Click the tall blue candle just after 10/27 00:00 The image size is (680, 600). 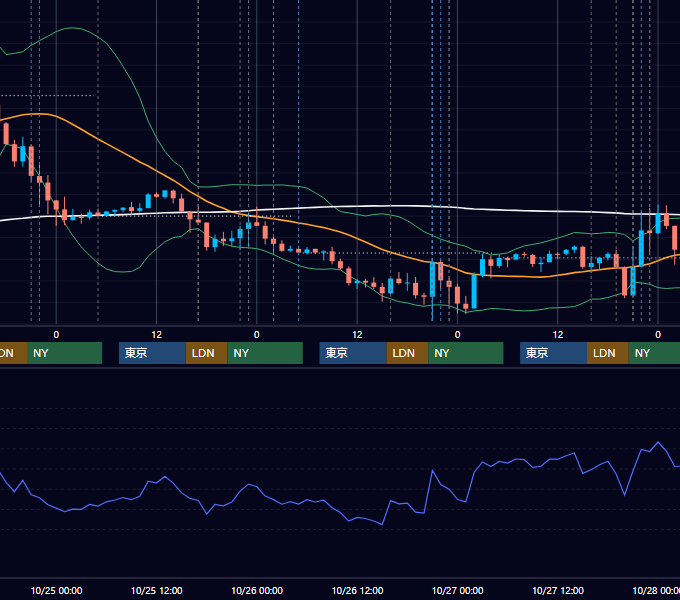(474, 291)
